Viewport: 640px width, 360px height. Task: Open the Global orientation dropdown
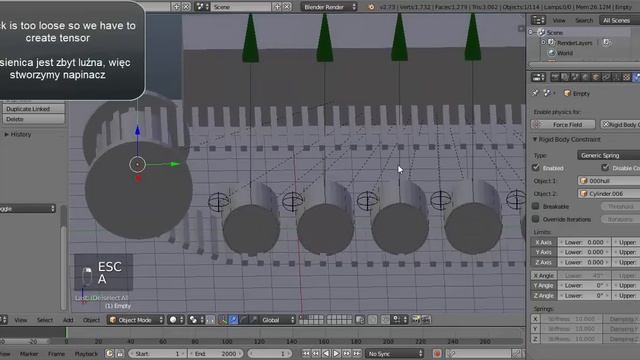coord(278,320)
